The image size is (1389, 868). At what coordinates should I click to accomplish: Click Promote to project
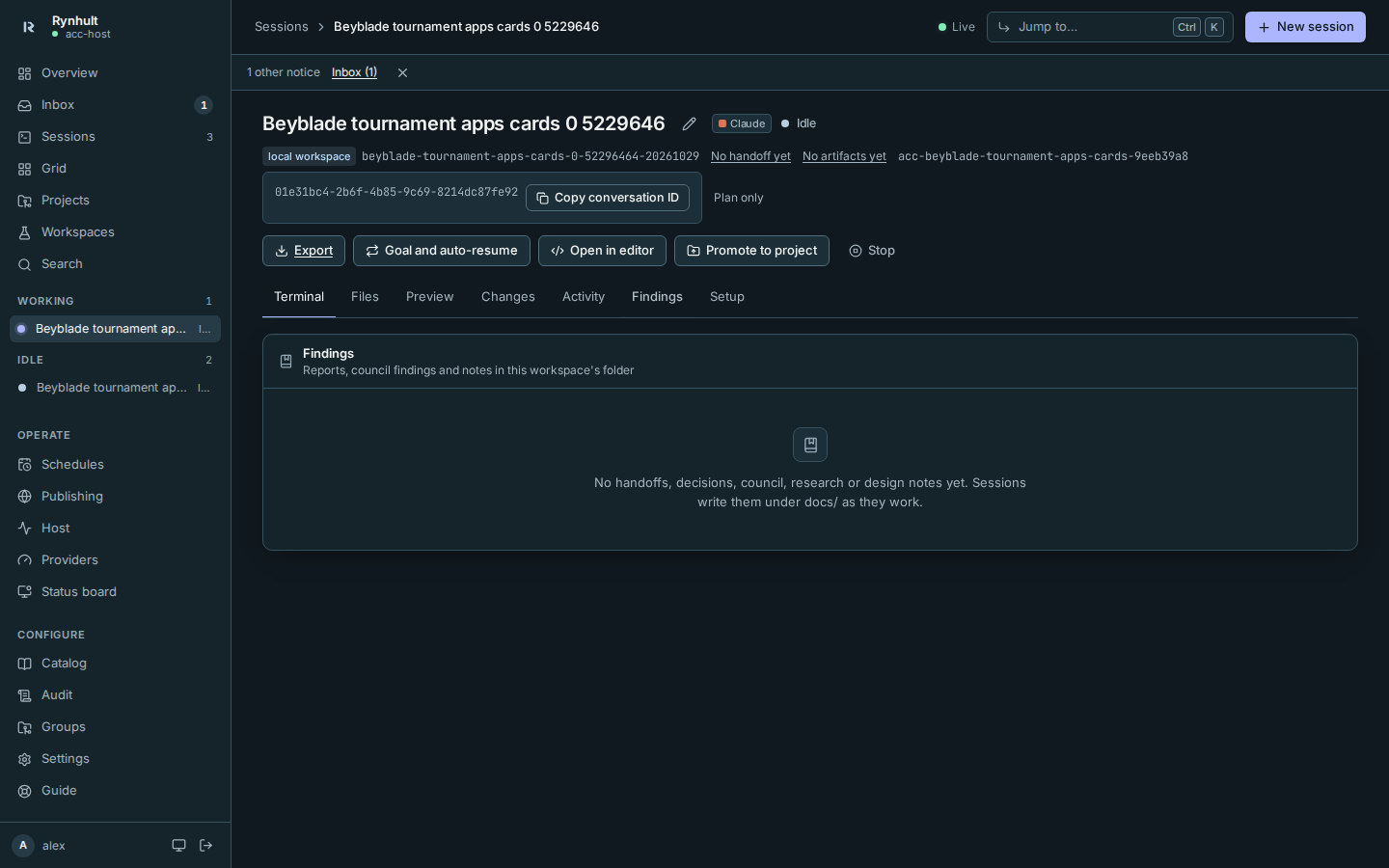point(751,251)
